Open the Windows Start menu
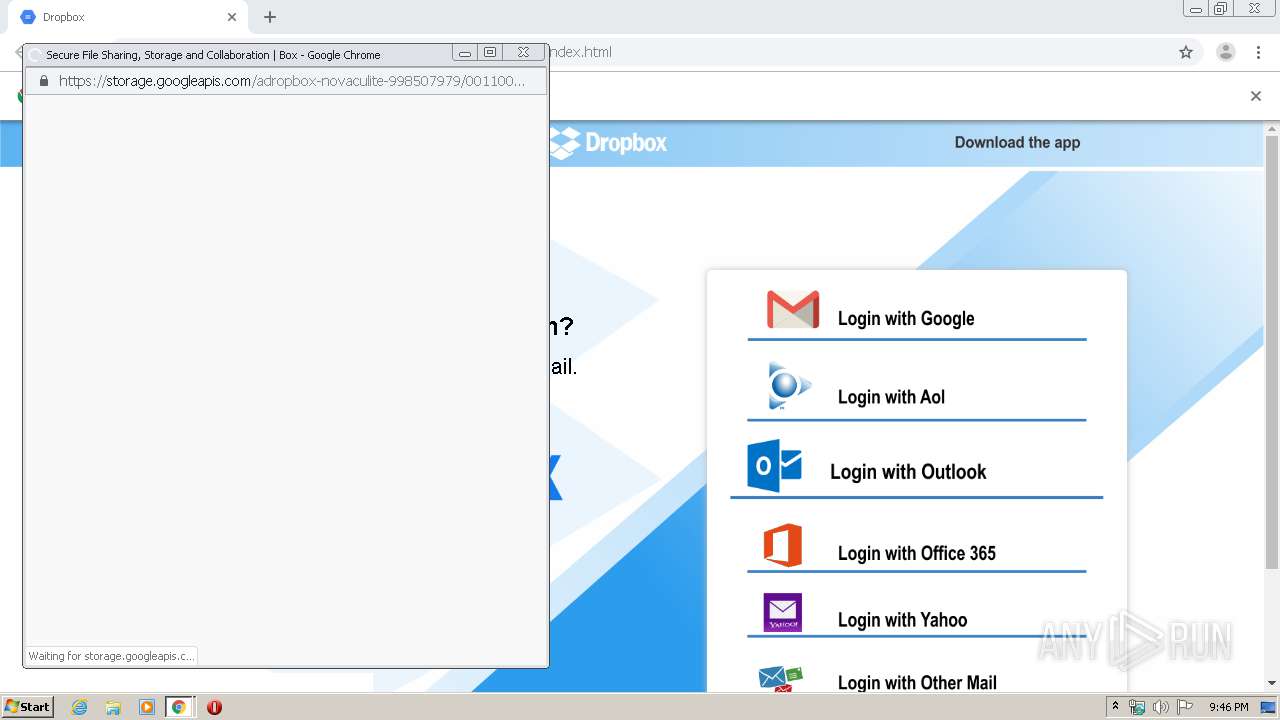Viewport: 1280px width, 720px height. [28, 706]
